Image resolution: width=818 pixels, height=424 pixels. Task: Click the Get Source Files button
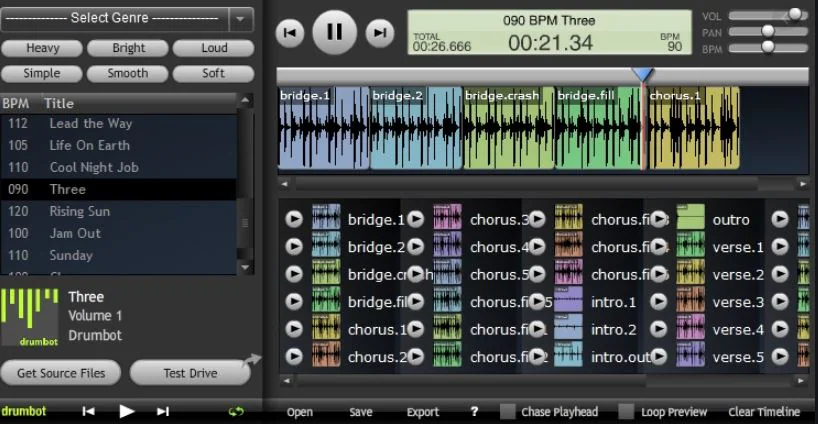(x=61, y=373)
